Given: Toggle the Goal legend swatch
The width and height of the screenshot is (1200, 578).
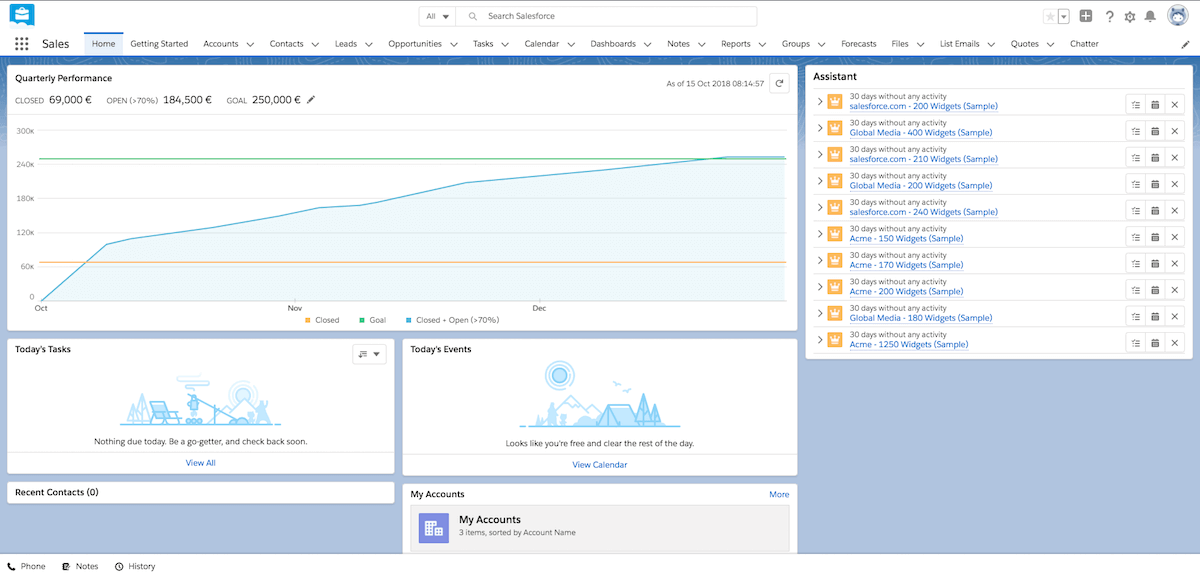Looking at the screenshot, I should [363, 321].
